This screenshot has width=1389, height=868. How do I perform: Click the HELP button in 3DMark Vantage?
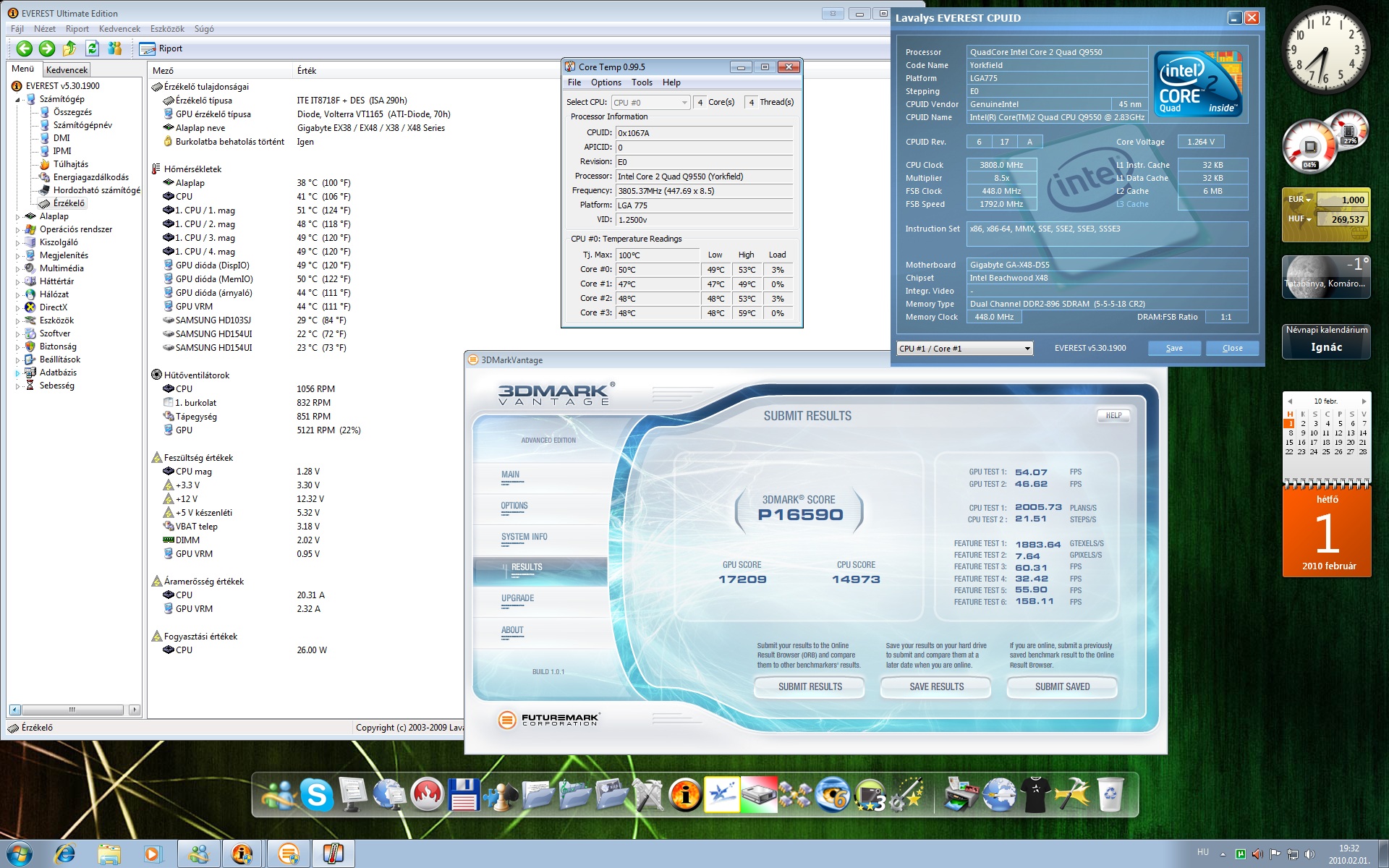tap(1113, 416)
